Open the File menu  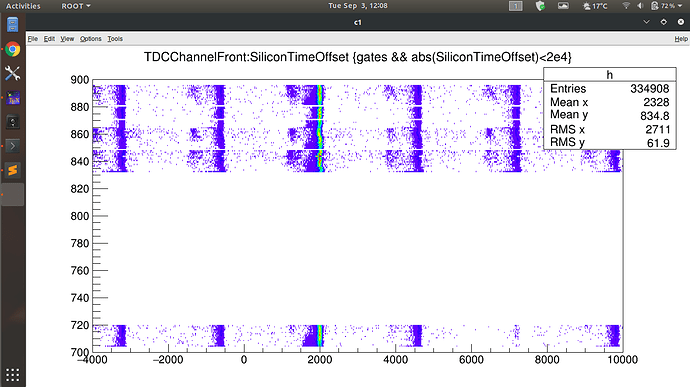tap(33, 39)
